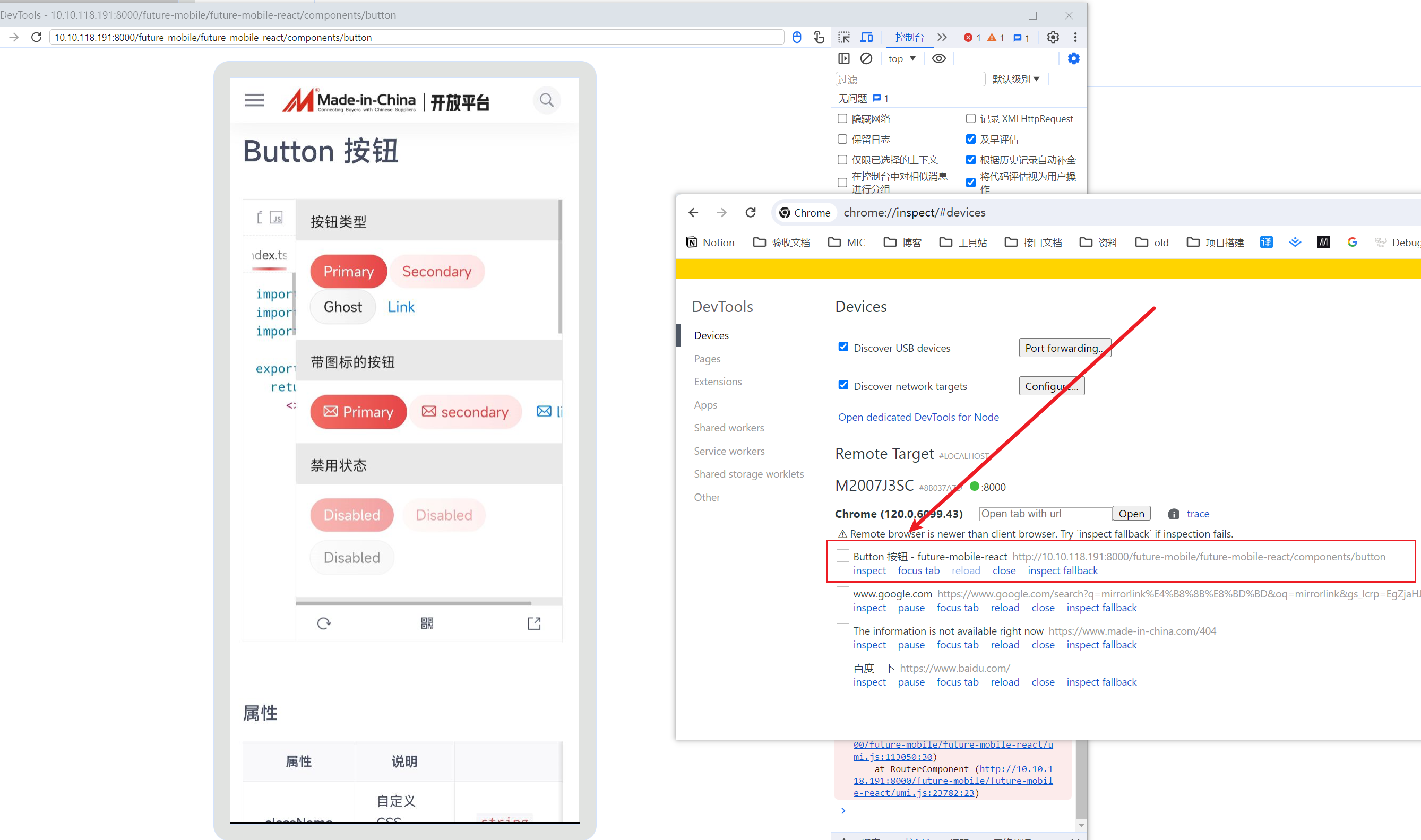This screenshot has width=1421, height=840.
Task: Open DevTools settings gear icon
Action: [x=1053, y=37]
